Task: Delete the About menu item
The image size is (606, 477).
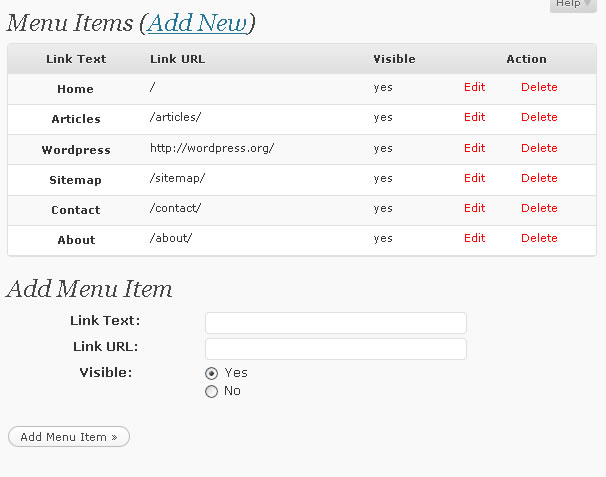Action: pyautogui.click(x=539, y=238)
